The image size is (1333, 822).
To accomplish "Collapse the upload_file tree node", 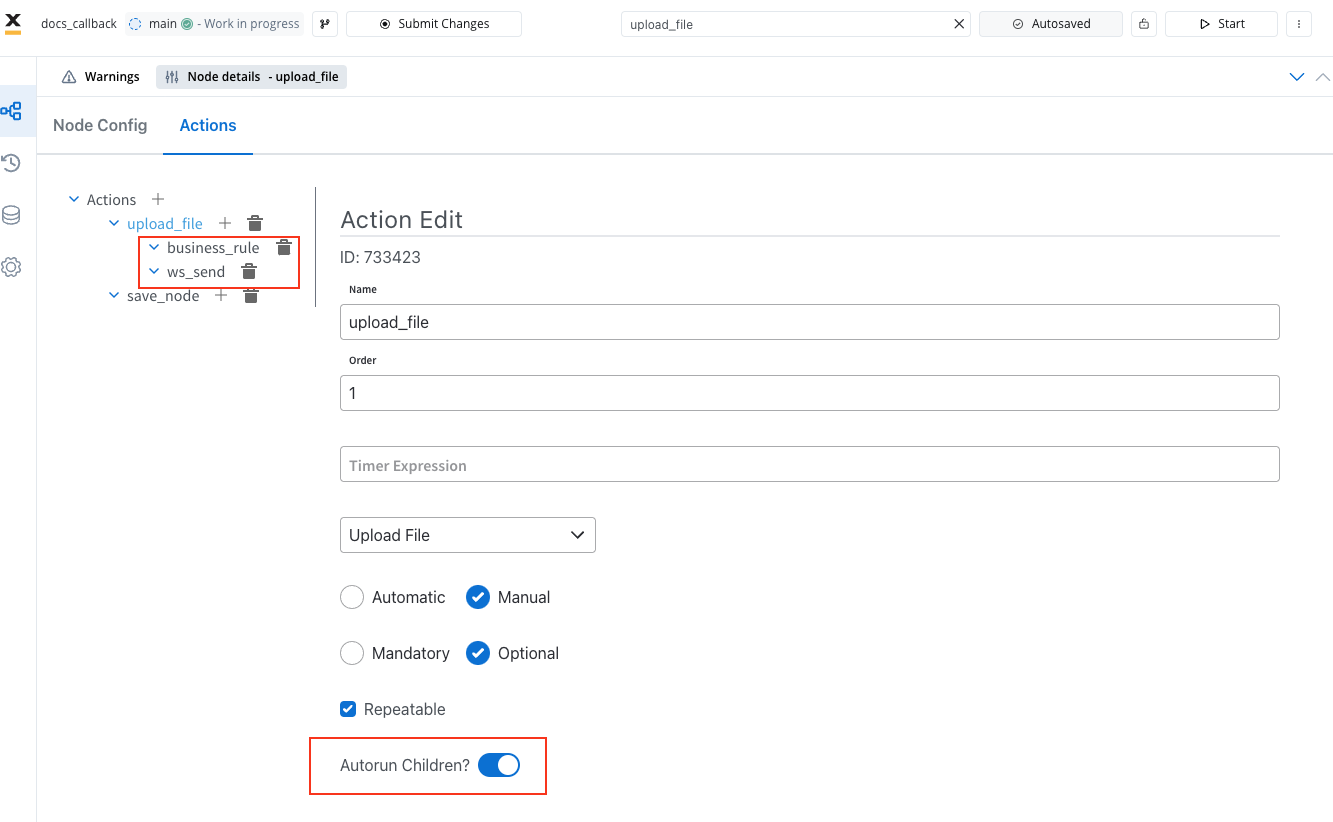I will click(114, 223).
